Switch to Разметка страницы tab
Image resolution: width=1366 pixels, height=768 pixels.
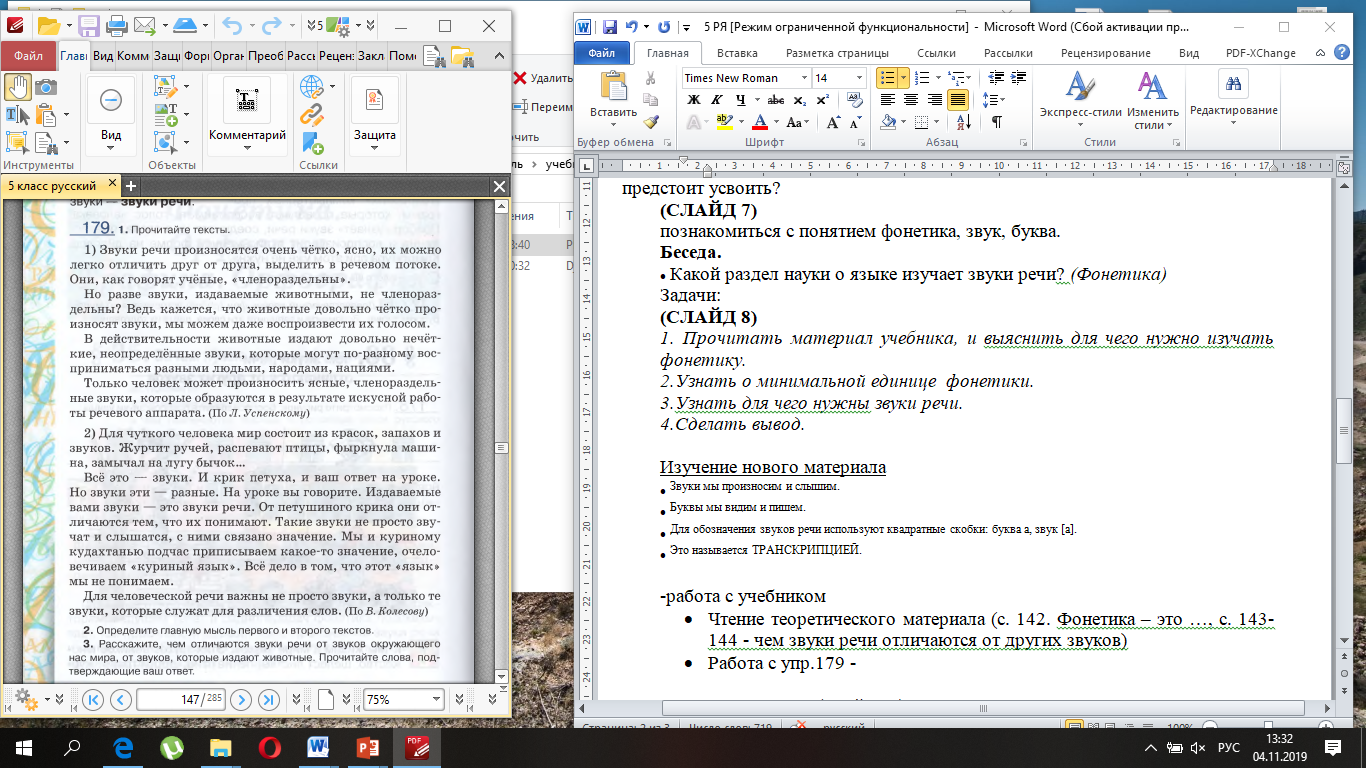tap(835, 53)
